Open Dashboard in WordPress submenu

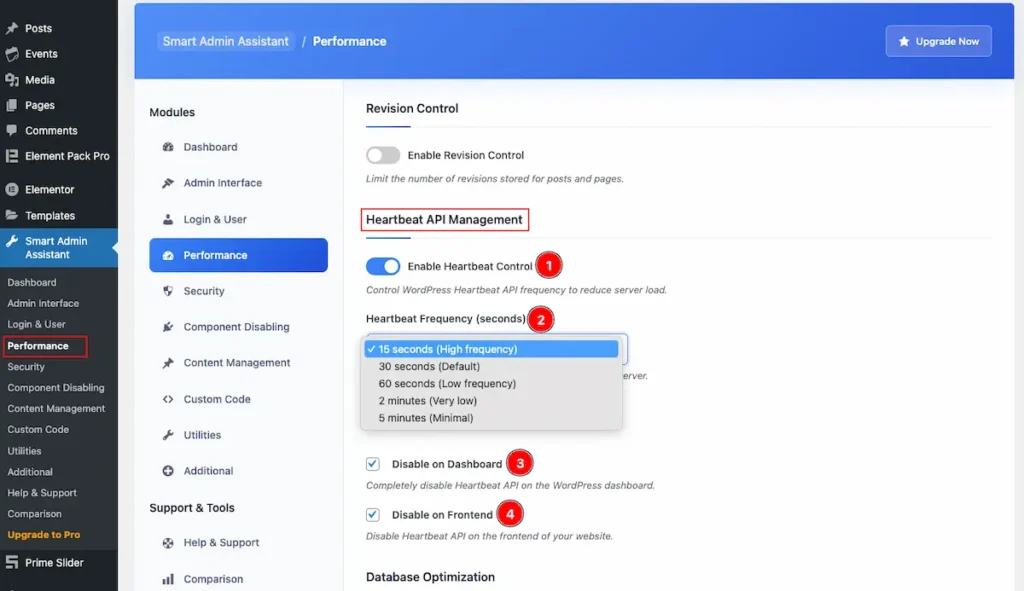31,283
